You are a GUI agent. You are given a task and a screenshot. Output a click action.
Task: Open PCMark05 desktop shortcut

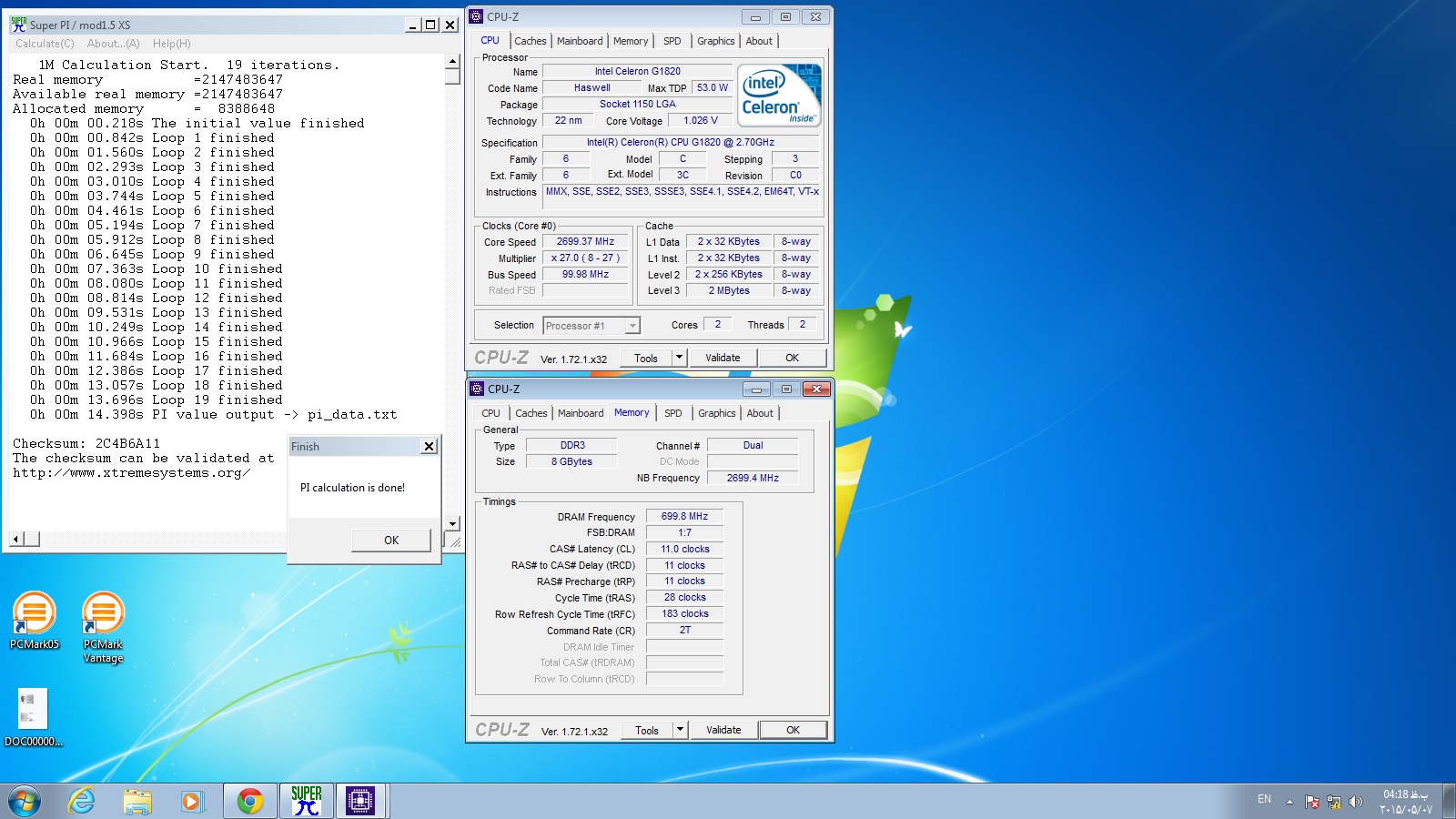tap(35, 619)
